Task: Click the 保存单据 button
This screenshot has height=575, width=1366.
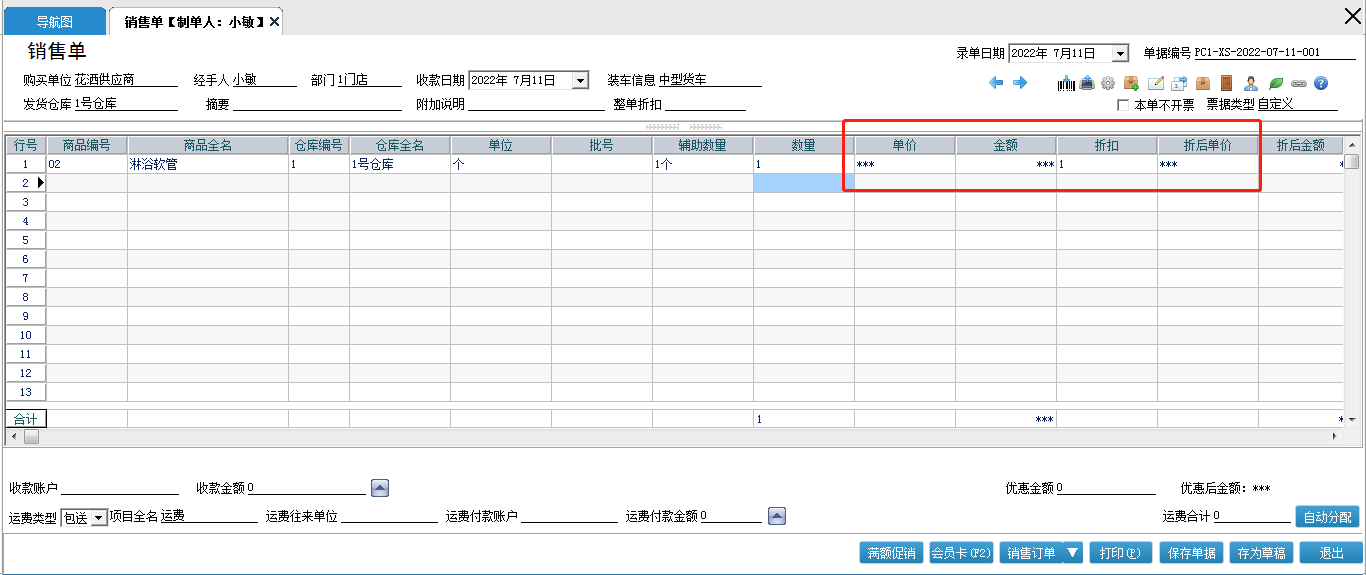Action: [x=1191, y=552]
